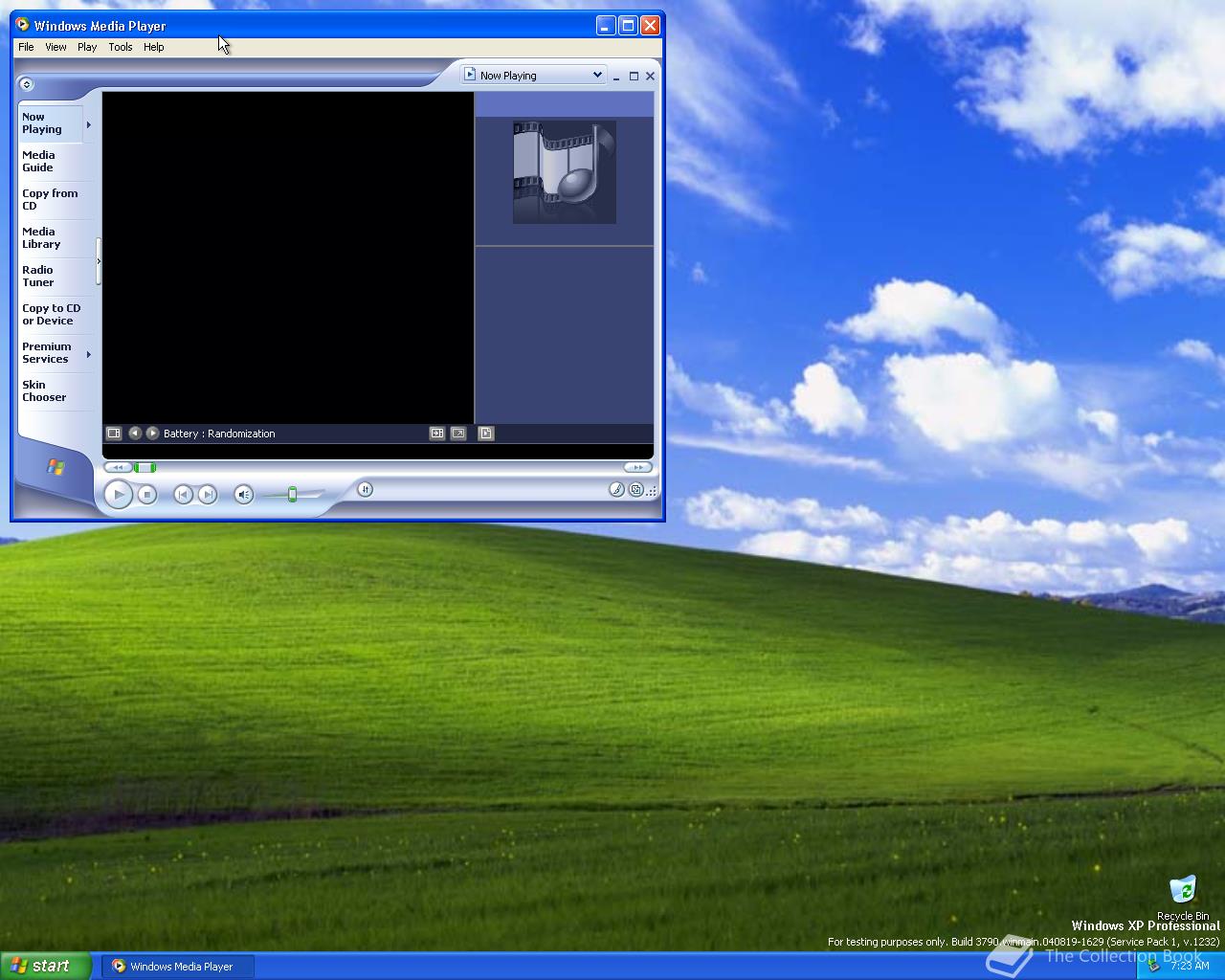The height and width of the screenshot is (980, 1225).
Task: Click the maximize video and visualization pane icon
Action: [437, 434]
